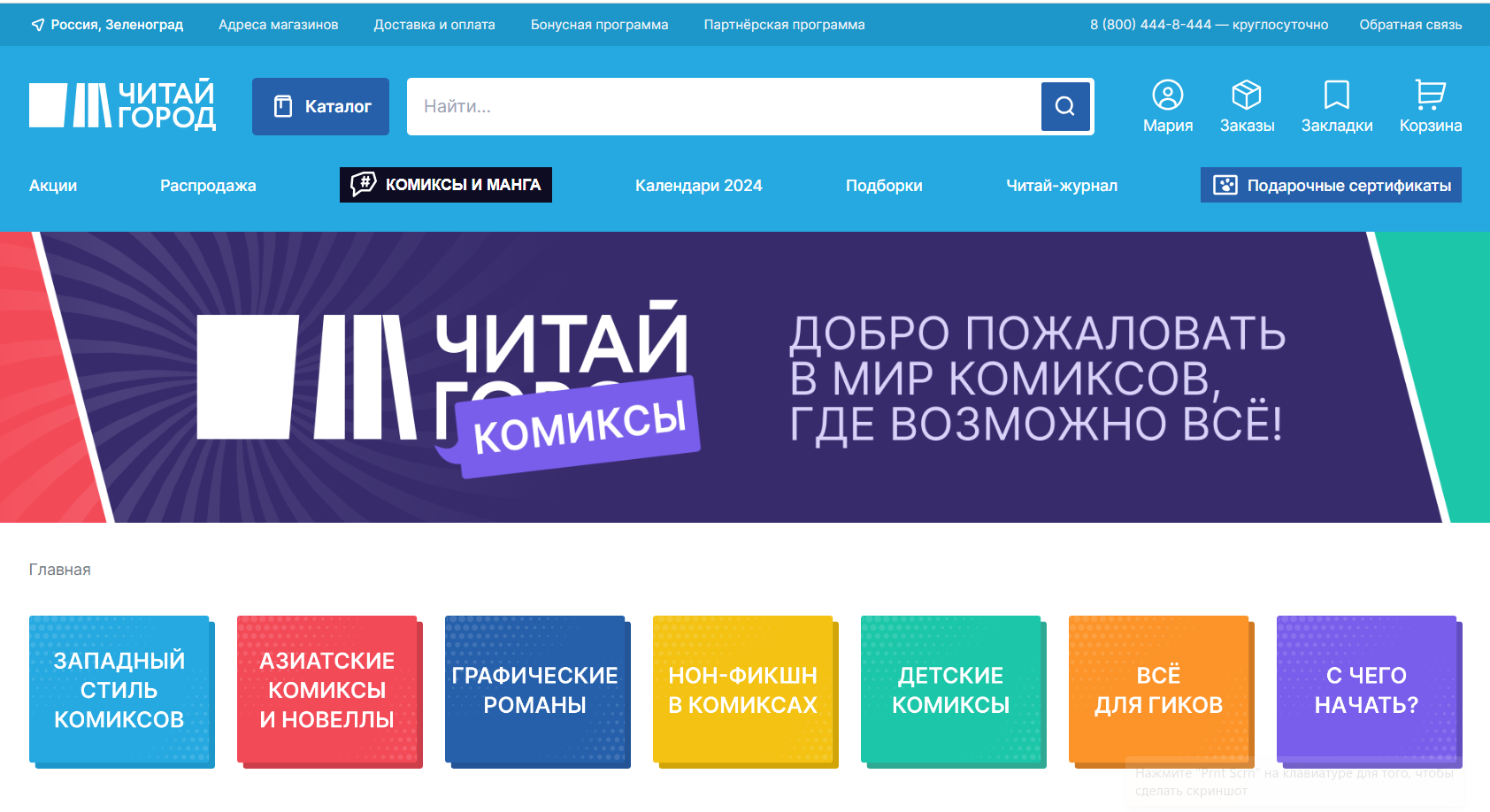Viewport: 1490px width, 812px height.
Task: Select the blue Западный стиль комиксов tile
Action: tap(119, 690)
